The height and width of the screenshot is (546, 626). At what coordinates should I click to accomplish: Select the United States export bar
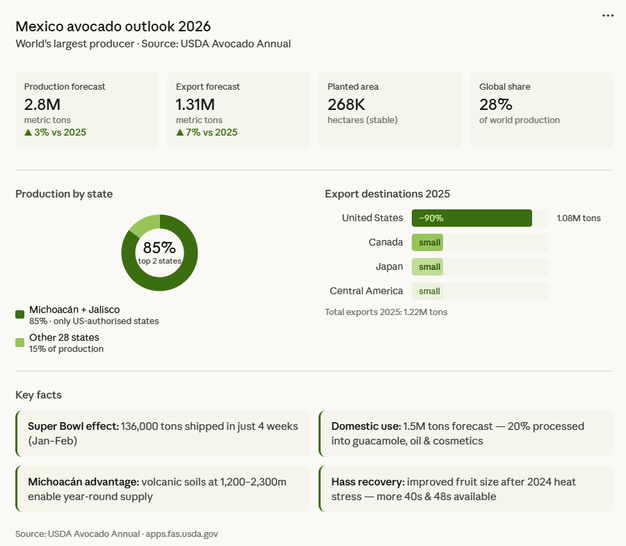click(471, 218)
